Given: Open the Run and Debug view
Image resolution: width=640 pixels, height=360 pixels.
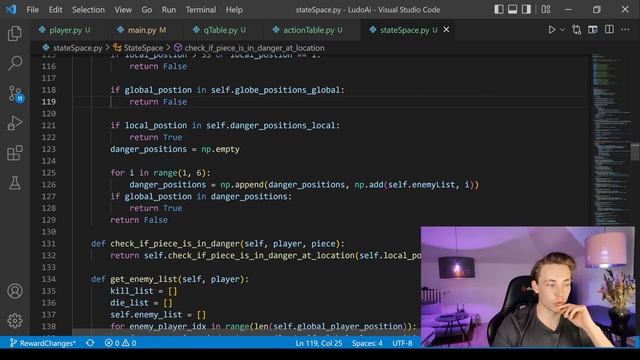Looking at the screenshot, I should pos(15,123).
